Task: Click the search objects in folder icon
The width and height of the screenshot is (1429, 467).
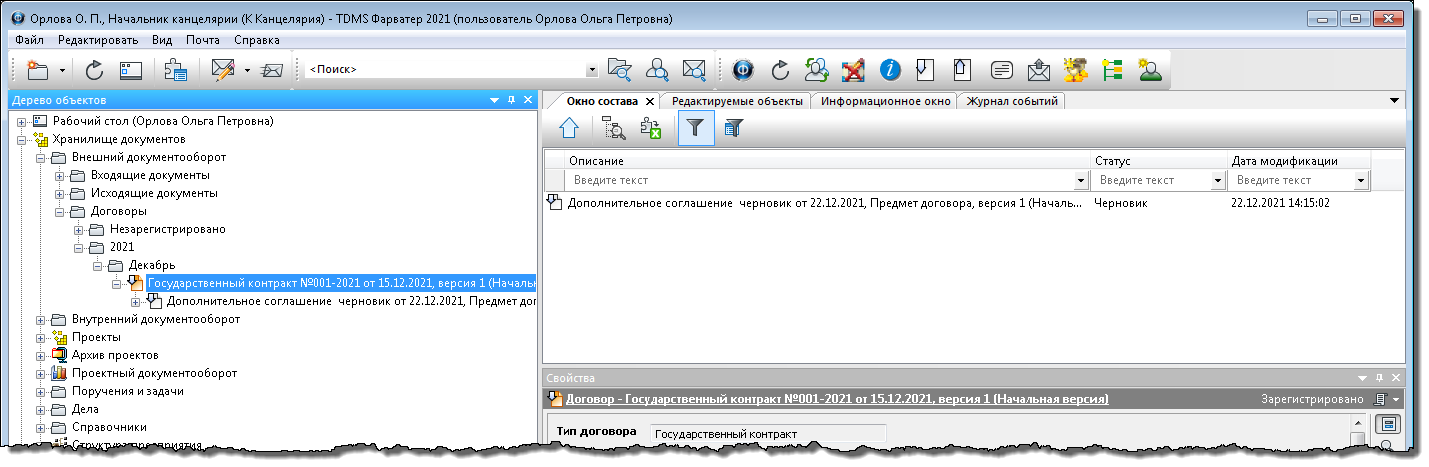Action: (620, 70)
